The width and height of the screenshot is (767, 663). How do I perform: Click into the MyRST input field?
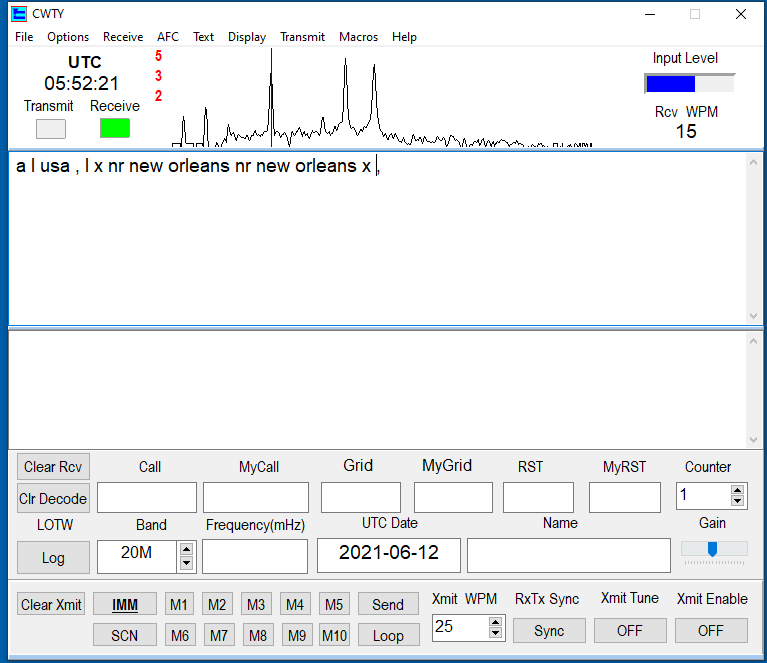click(625, 498)
